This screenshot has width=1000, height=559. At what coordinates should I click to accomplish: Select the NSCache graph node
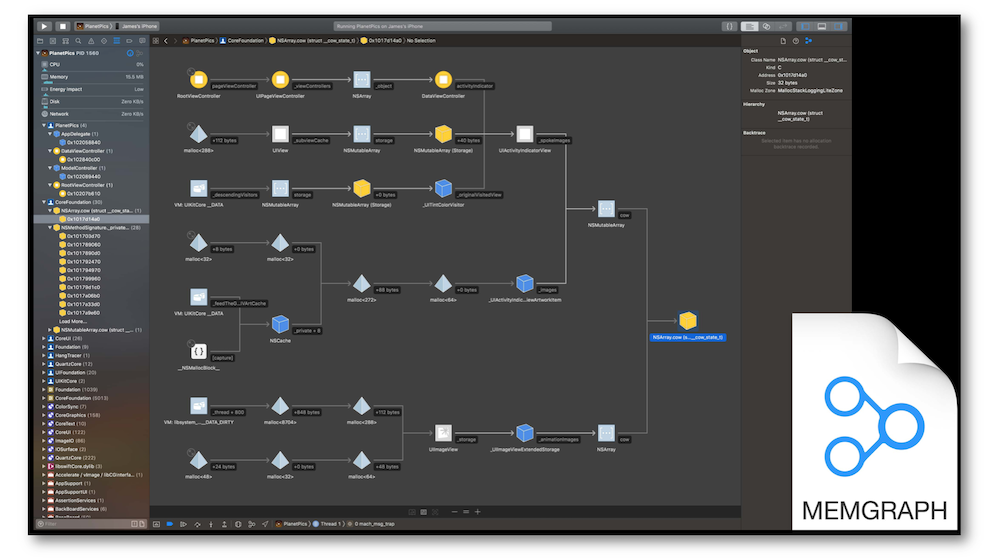tap(280, 324)
